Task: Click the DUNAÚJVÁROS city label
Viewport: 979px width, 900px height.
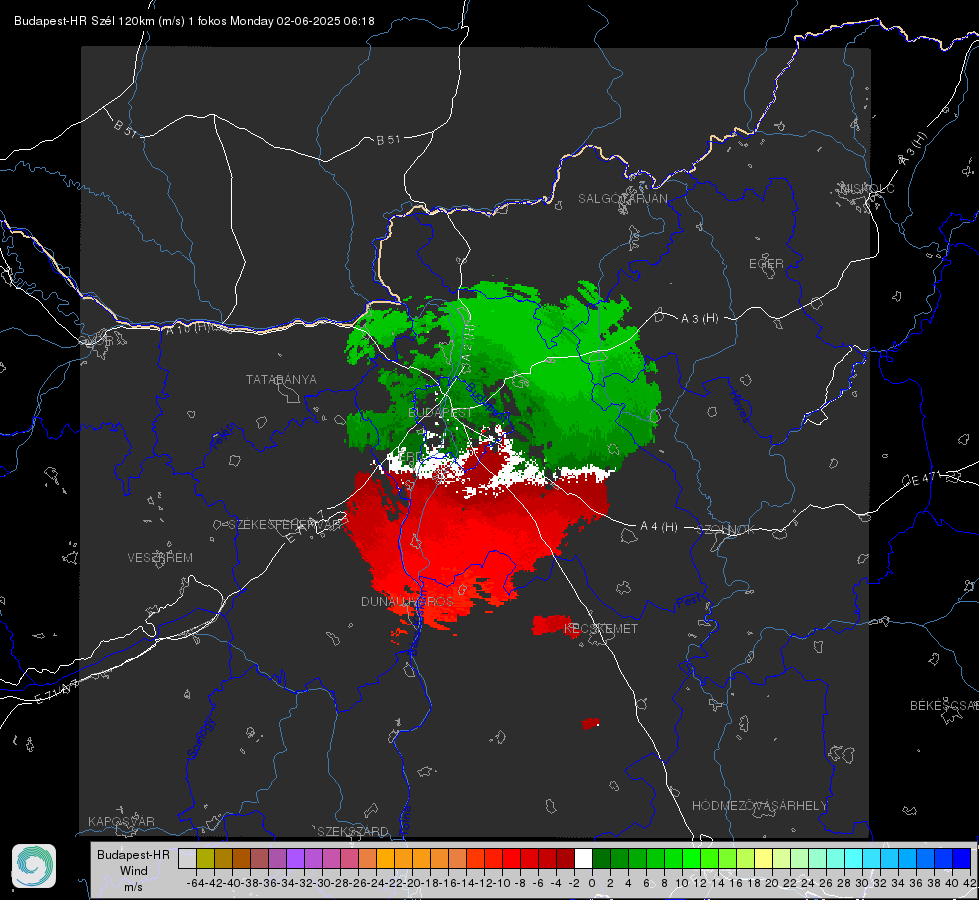Action: (407, 601)
